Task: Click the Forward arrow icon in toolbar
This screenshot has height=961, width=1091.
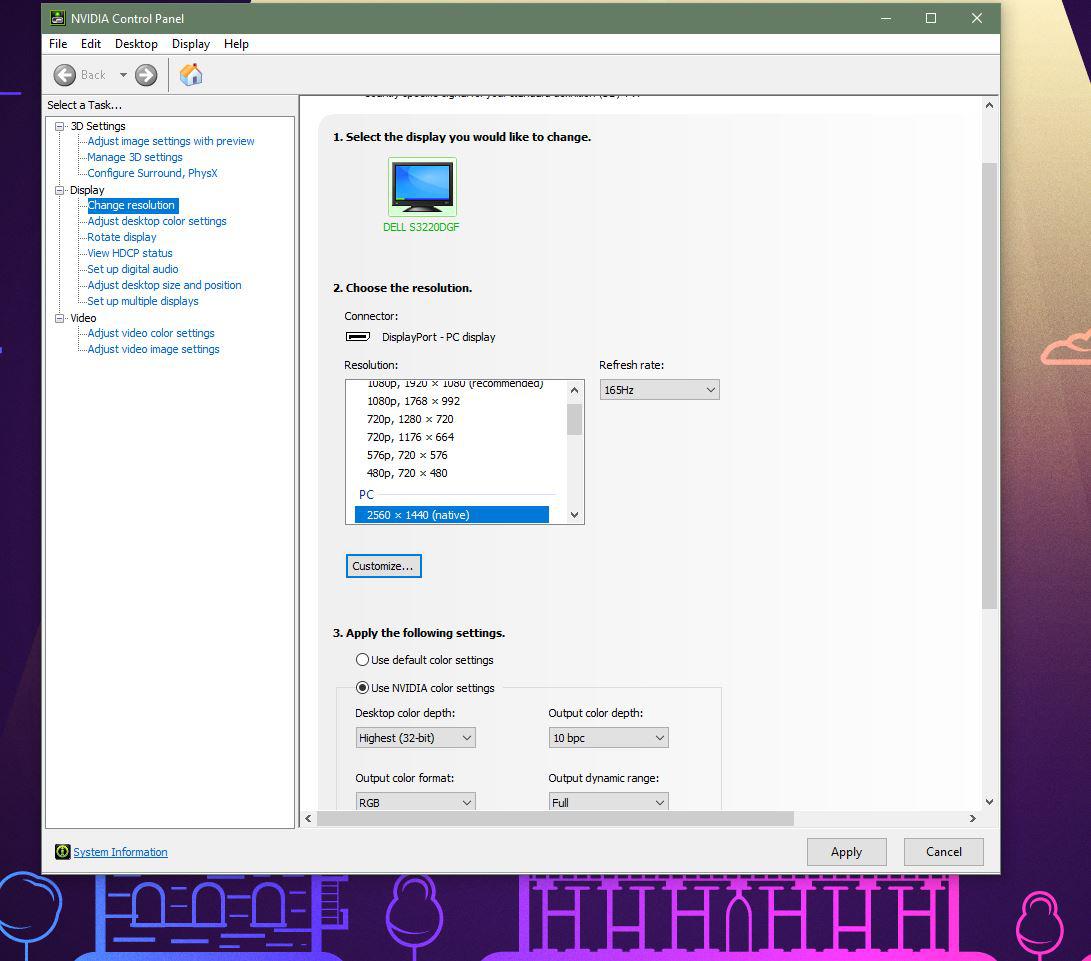Action: click(146, 75)
